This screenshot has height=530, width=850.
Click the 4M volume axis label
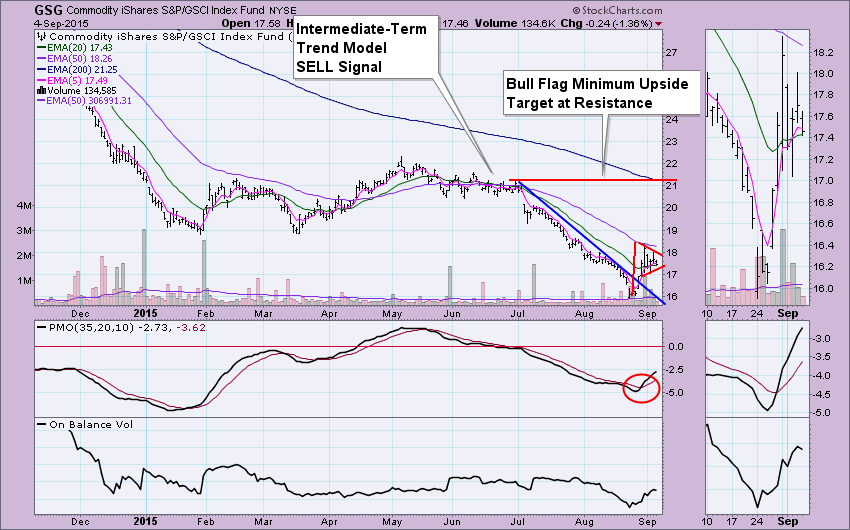coord(25,206)
